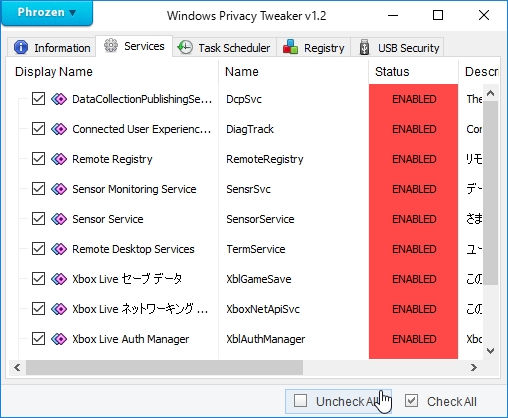Click the ENABLED status for TermService
Image resolution: width=508 pixels, height=418 pixels.
tap(414, 249)
